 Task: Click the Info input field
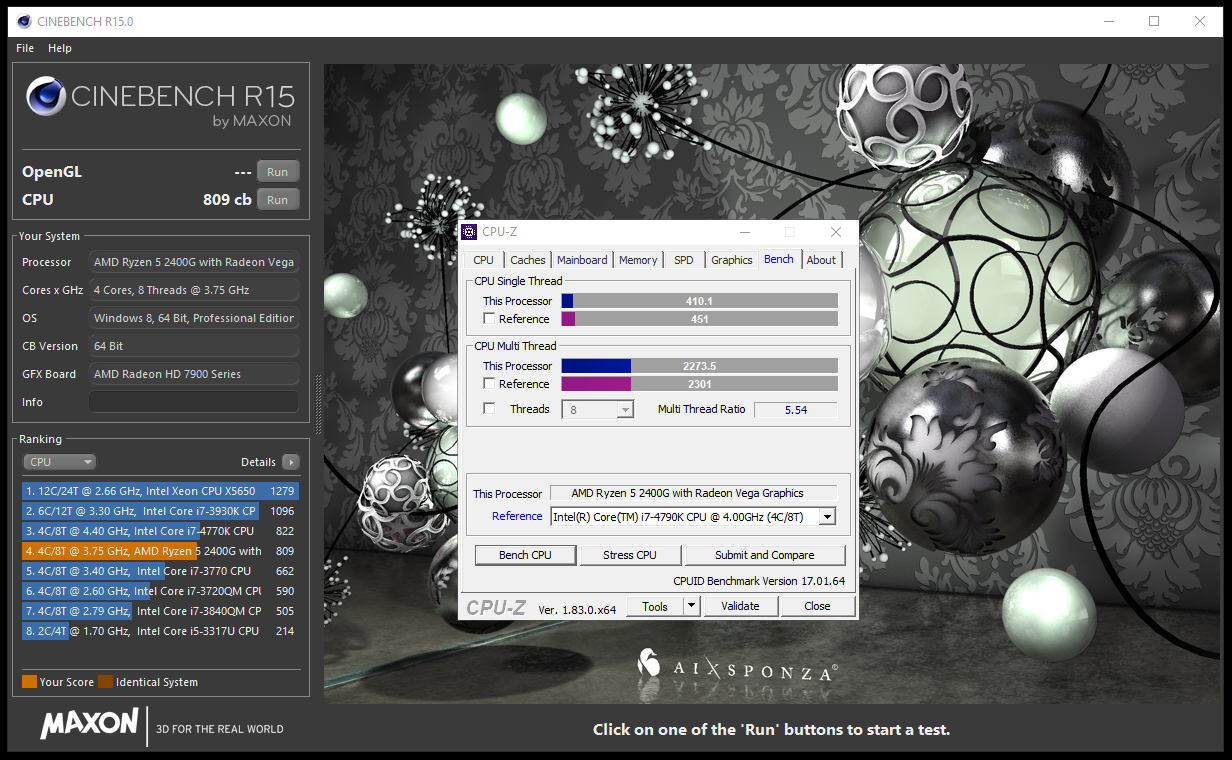pos(194,402)
